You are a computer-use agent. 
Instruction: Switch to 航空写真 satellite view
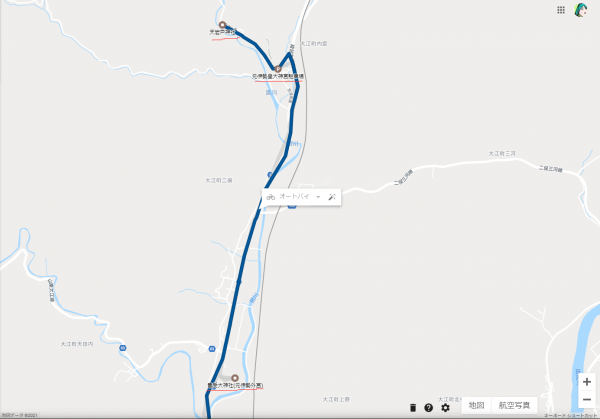514,405
